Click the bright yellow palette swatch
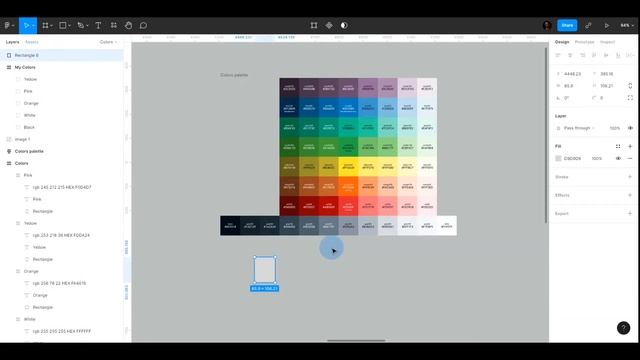Viewport: 640px width, 360px height. pos(348,167)
